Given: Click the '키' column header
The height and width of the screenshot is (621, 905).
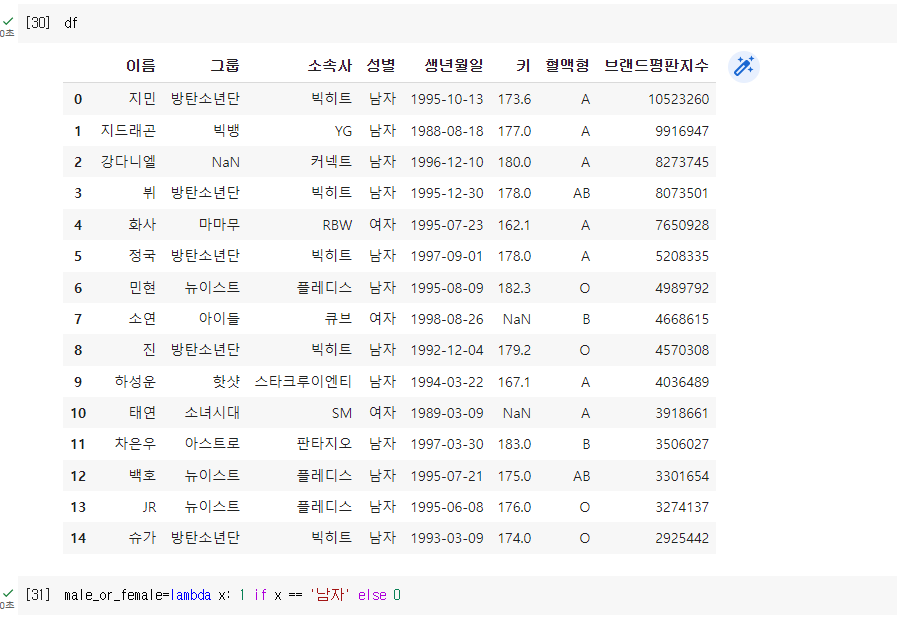Looking at the screenshot, I should pyautogui.click(x=523, y=65).
